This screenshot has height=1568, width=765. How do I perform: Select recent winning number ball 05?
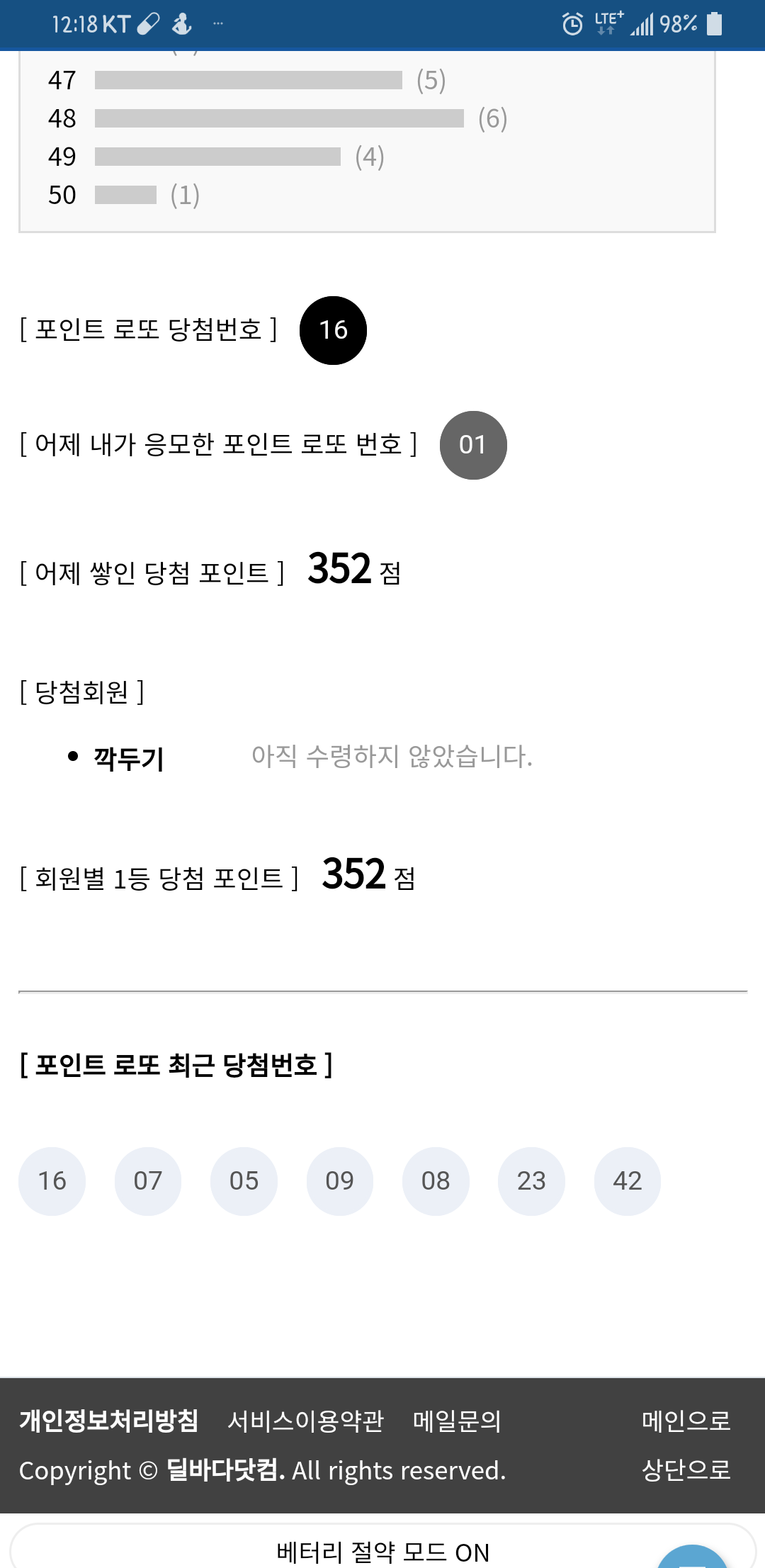244,1181
